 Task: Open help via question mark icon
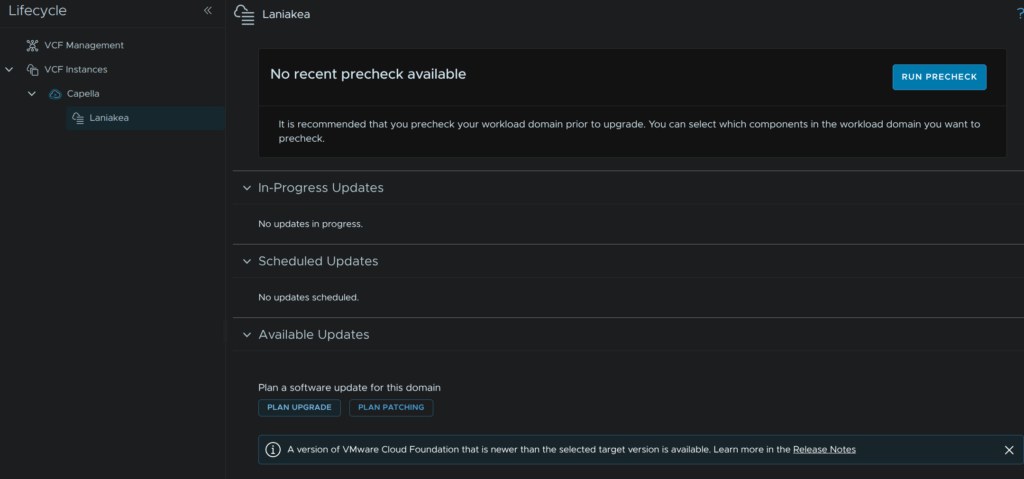tap(1019, 13)
